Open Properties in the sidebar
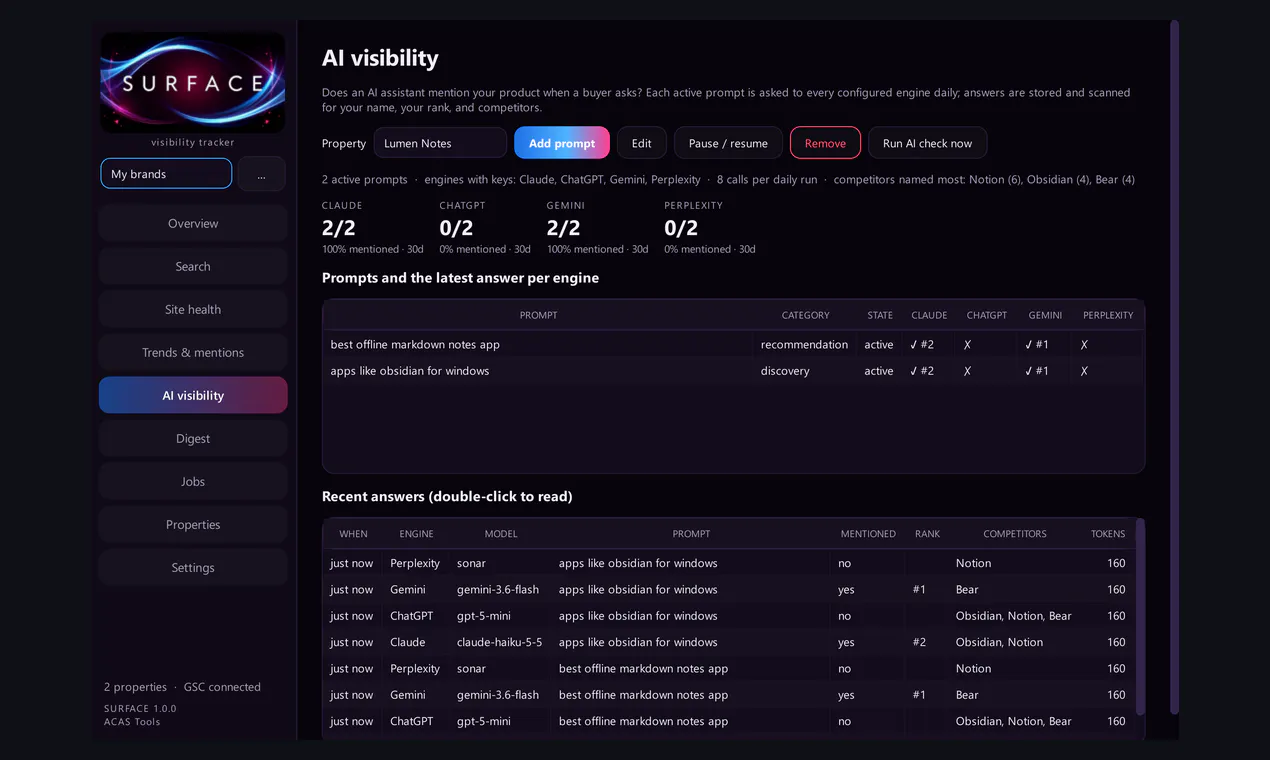 193,524
